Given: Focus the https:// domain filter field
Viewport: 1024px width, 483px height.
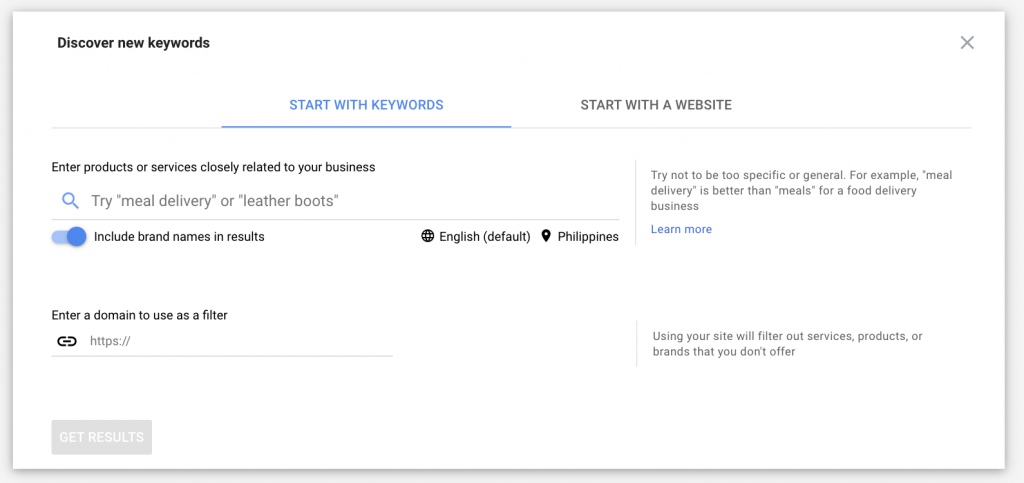Looking at the screenshot, I should (x=222, y=341).
